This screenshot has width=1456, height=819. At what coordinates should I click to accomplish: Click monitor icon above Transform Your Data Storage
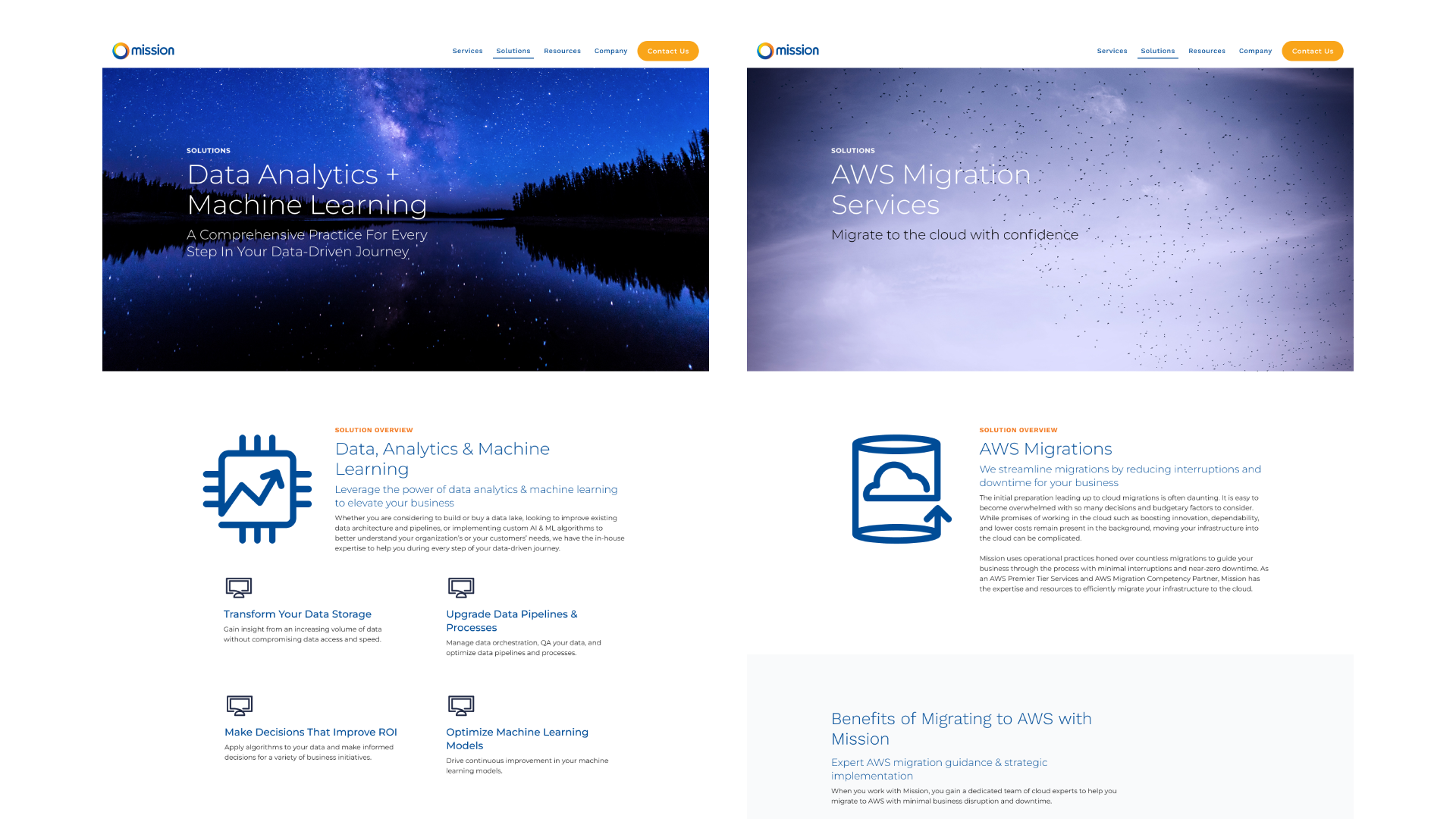tap(239, 588)
